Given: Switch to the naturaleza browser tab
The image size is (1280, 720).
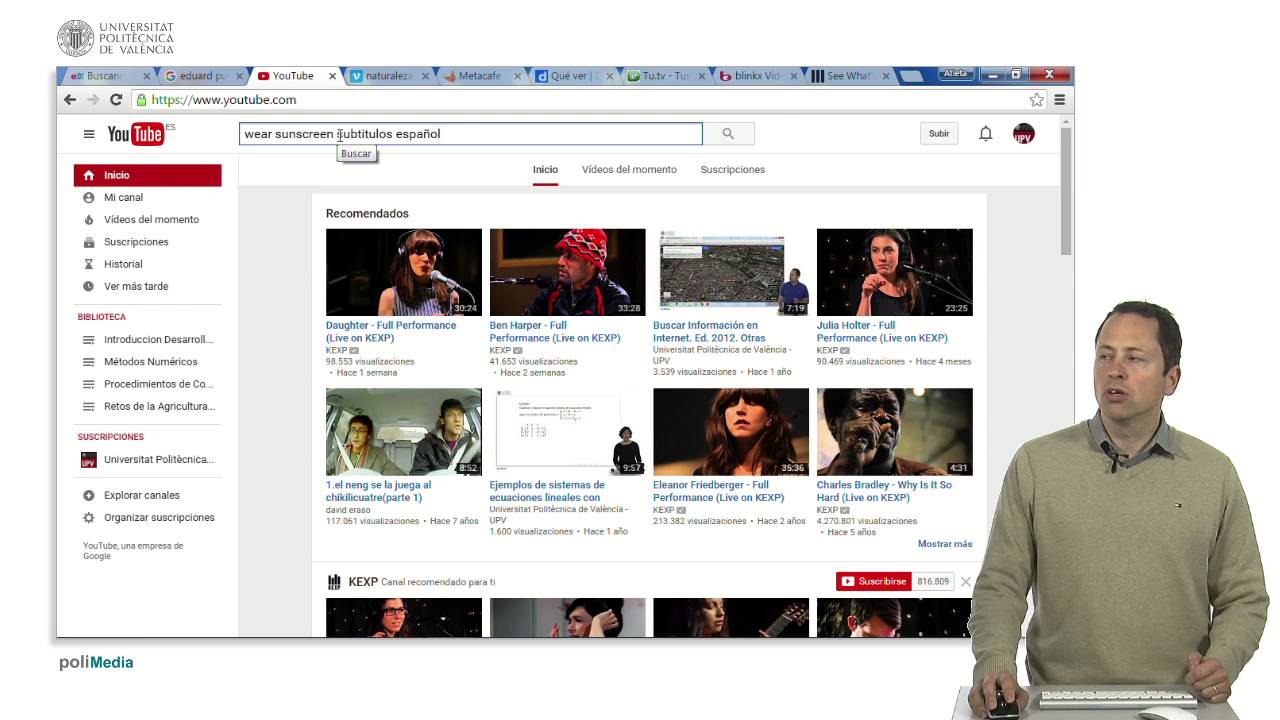Looking at the screenshot, I should point(390,76).
